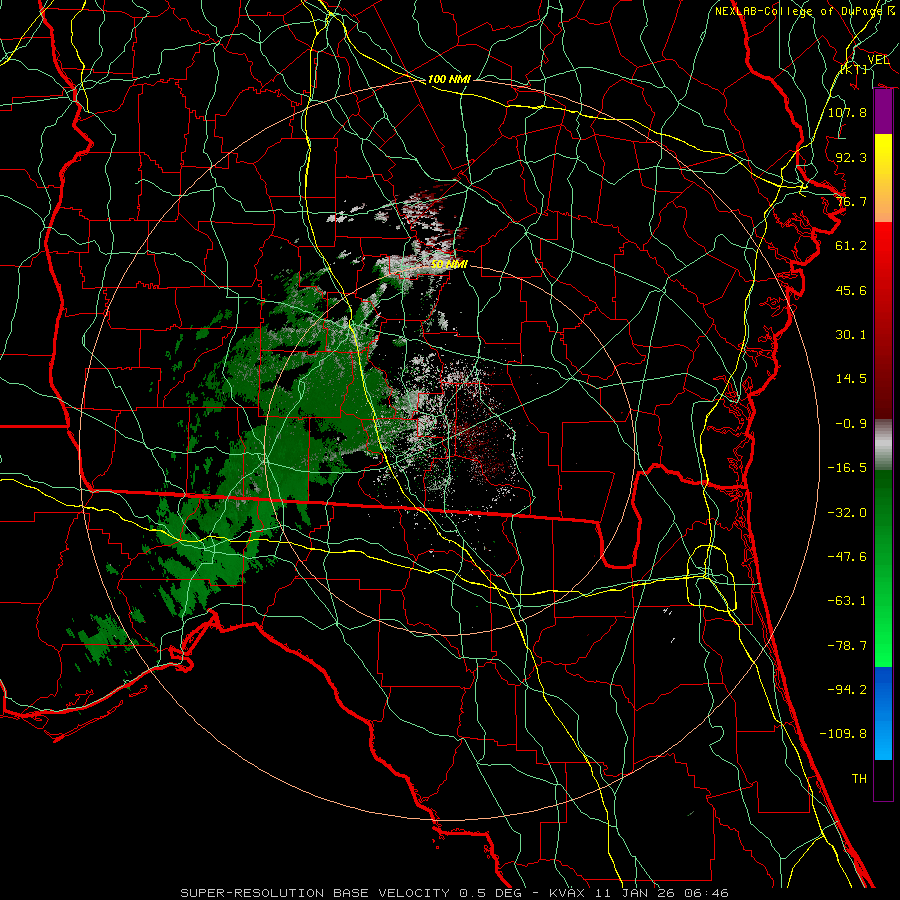Screen dimensions: 900x900
Task: Click the KT units label near the scale
Action: (854, 69)
